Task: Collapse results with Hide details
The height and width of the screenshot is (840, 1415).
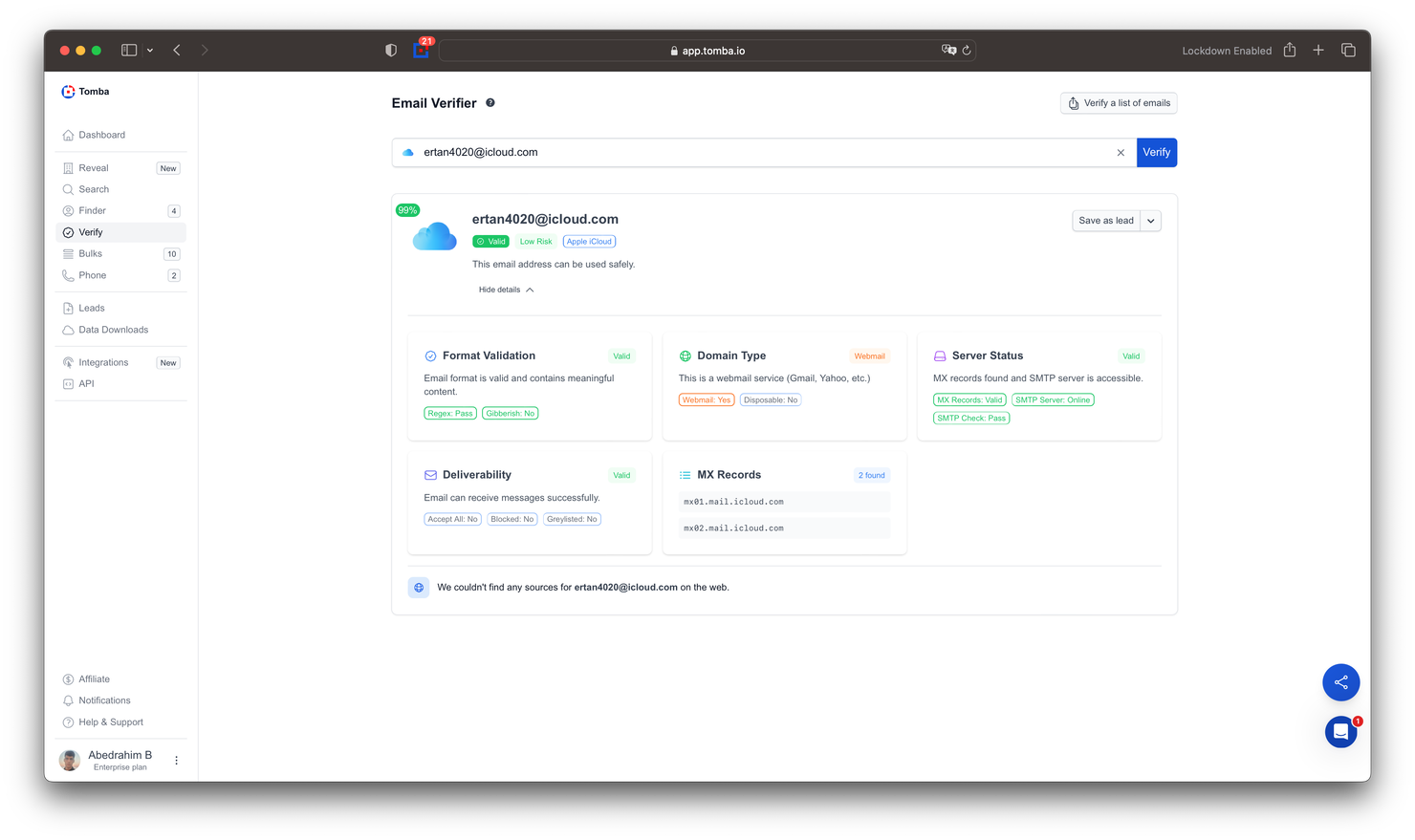Action: coord(506,290)
